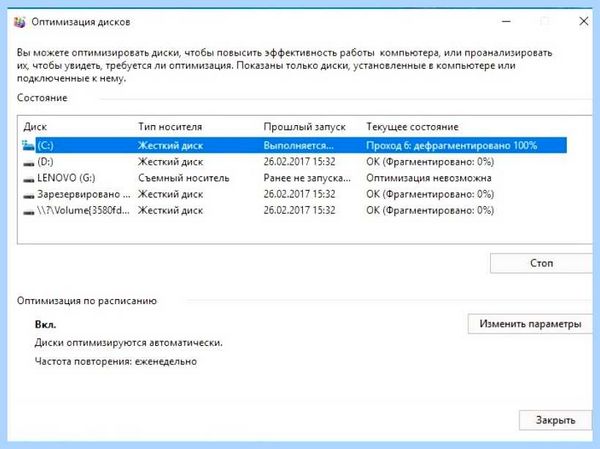This screenshot has height=449, width=600.
Task: Click Частота повторения: еженедельно text
Action: tap(116, 361)
